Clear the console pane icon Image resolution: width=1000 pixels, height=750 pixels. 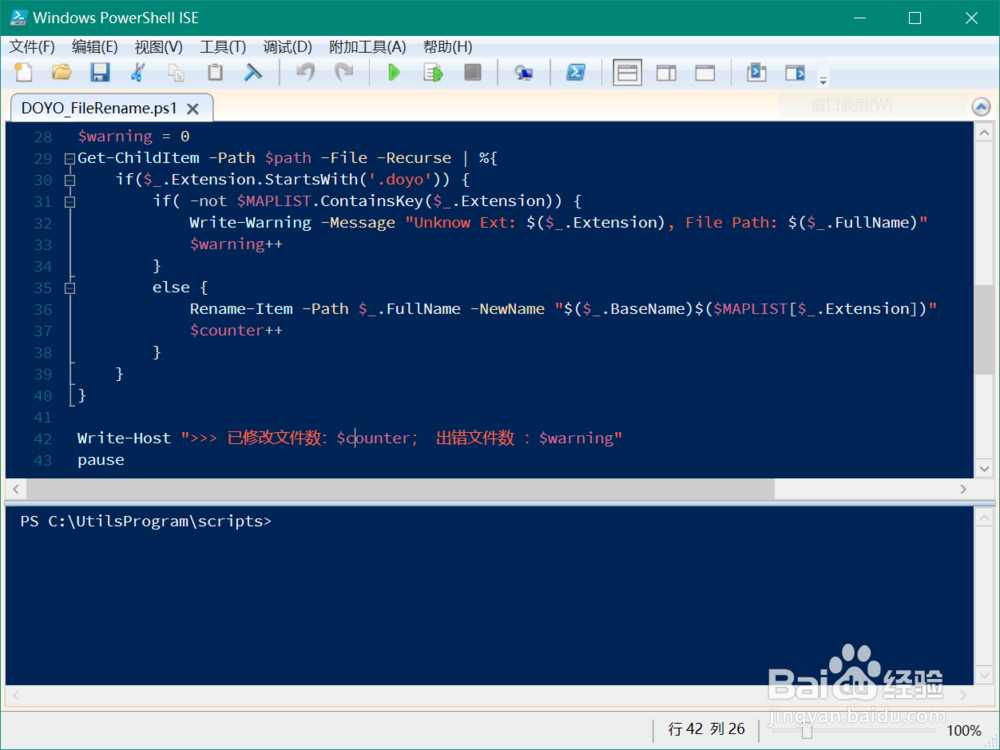pos(253,73)
